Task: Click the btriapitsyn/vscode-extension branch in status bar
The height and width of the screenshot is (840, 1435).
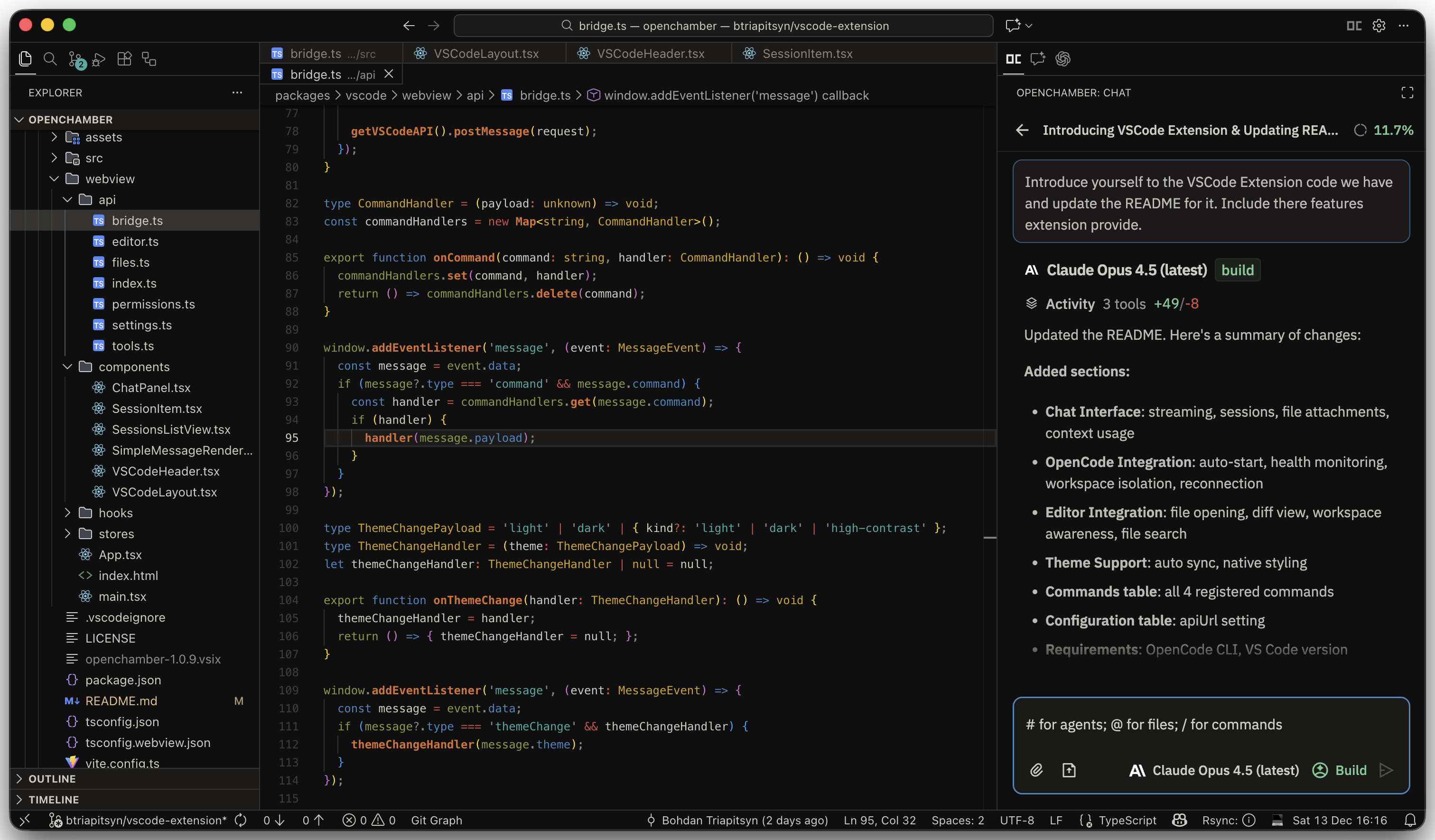Action: (138, 820)
